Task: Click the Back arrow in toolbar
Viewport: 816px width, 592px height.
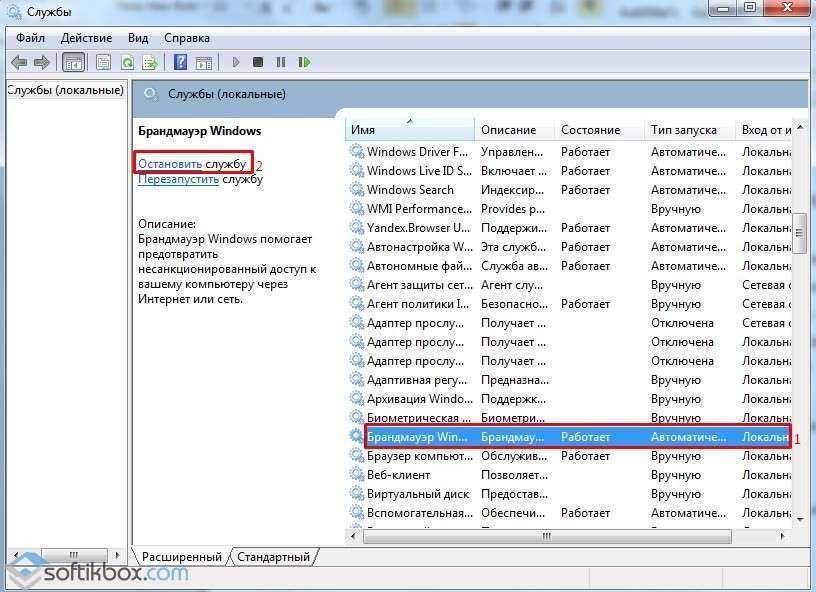Action: [19, 62]
